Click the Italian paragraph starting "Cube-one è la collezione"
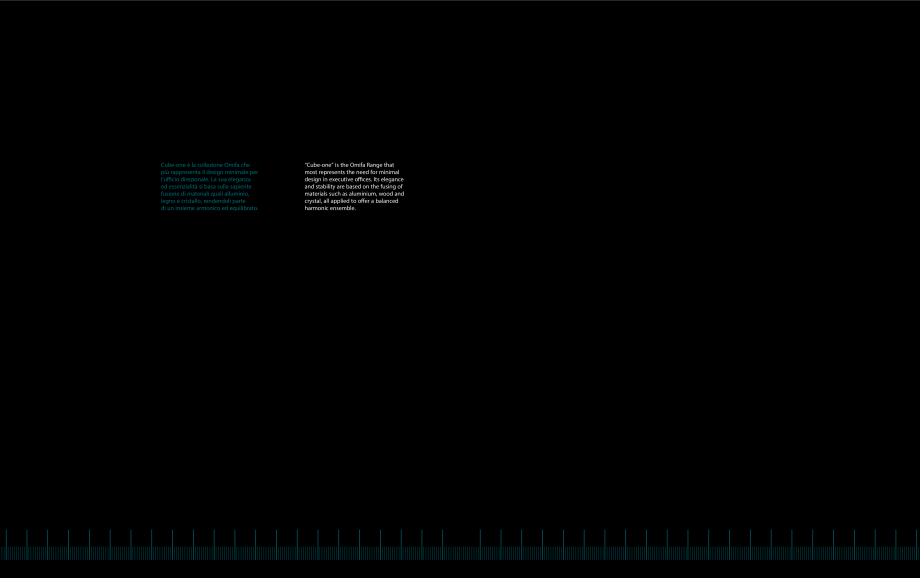The height and width of the screenshot is (578, 920). pyautogui.click(x=209, y=186)
